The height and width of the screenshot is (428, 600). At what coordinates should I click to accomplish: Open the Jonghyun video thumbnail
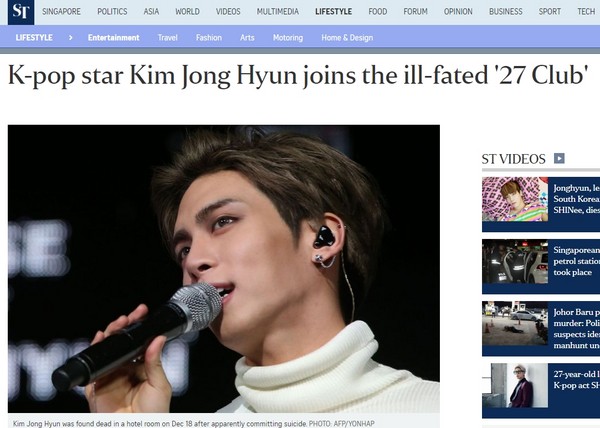tap(515, 199)
